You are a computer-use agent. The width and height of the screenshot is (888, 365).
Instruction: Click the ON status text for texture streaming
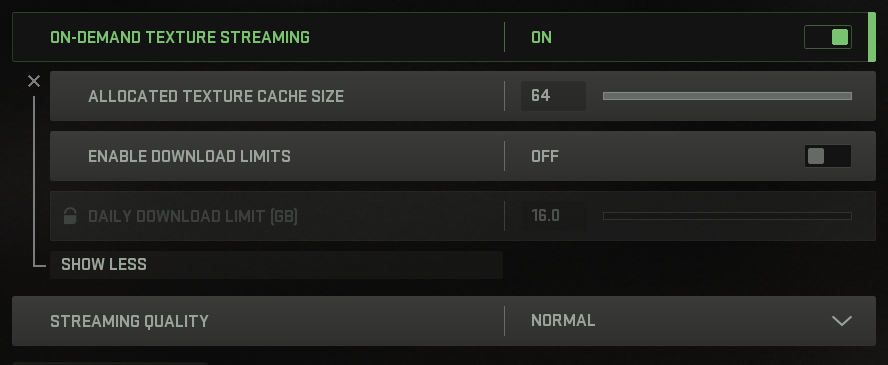(541, 37)
